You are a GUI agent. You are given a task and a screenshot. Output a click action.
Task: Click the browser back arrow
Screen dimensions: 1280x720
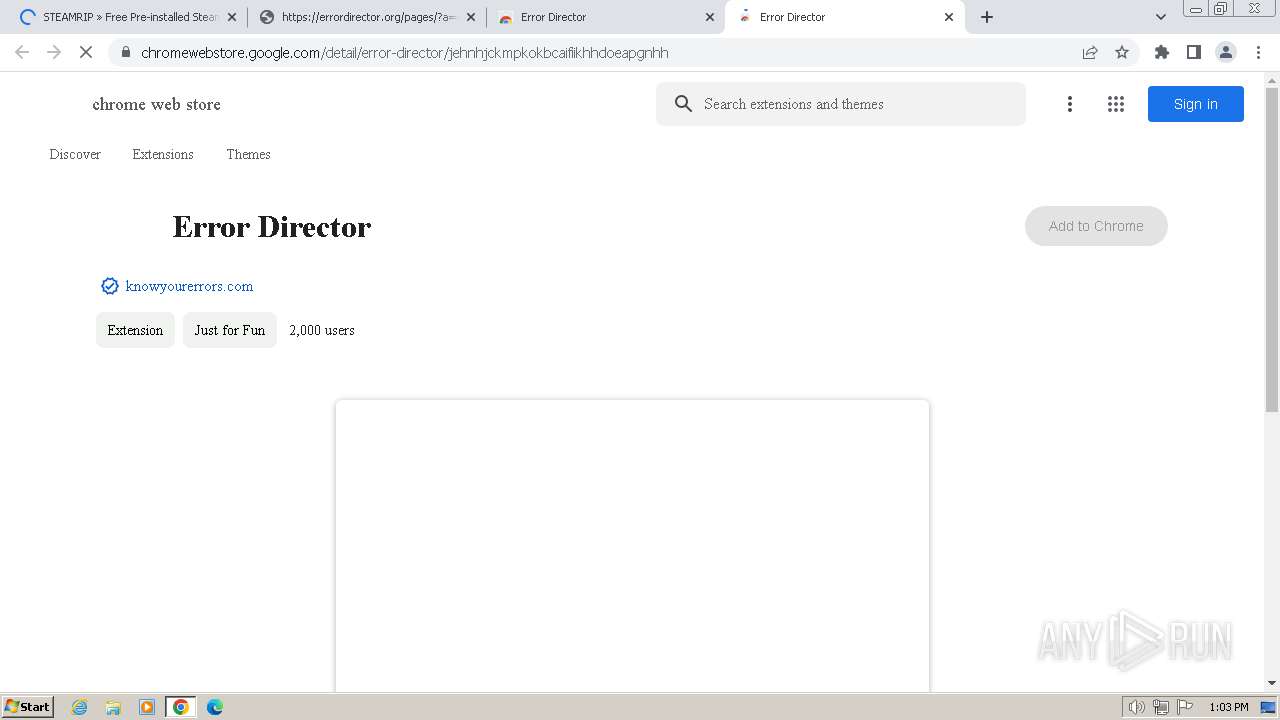(x=22, y=53)
